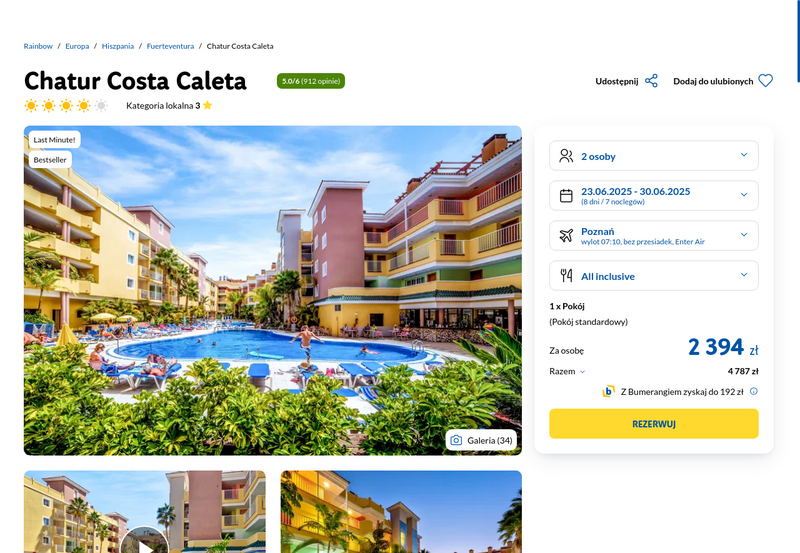The width and height of the screenshot is (800, 553).
Task: Open the All inclusive board dropdown
Action: (x=654, y=275)
